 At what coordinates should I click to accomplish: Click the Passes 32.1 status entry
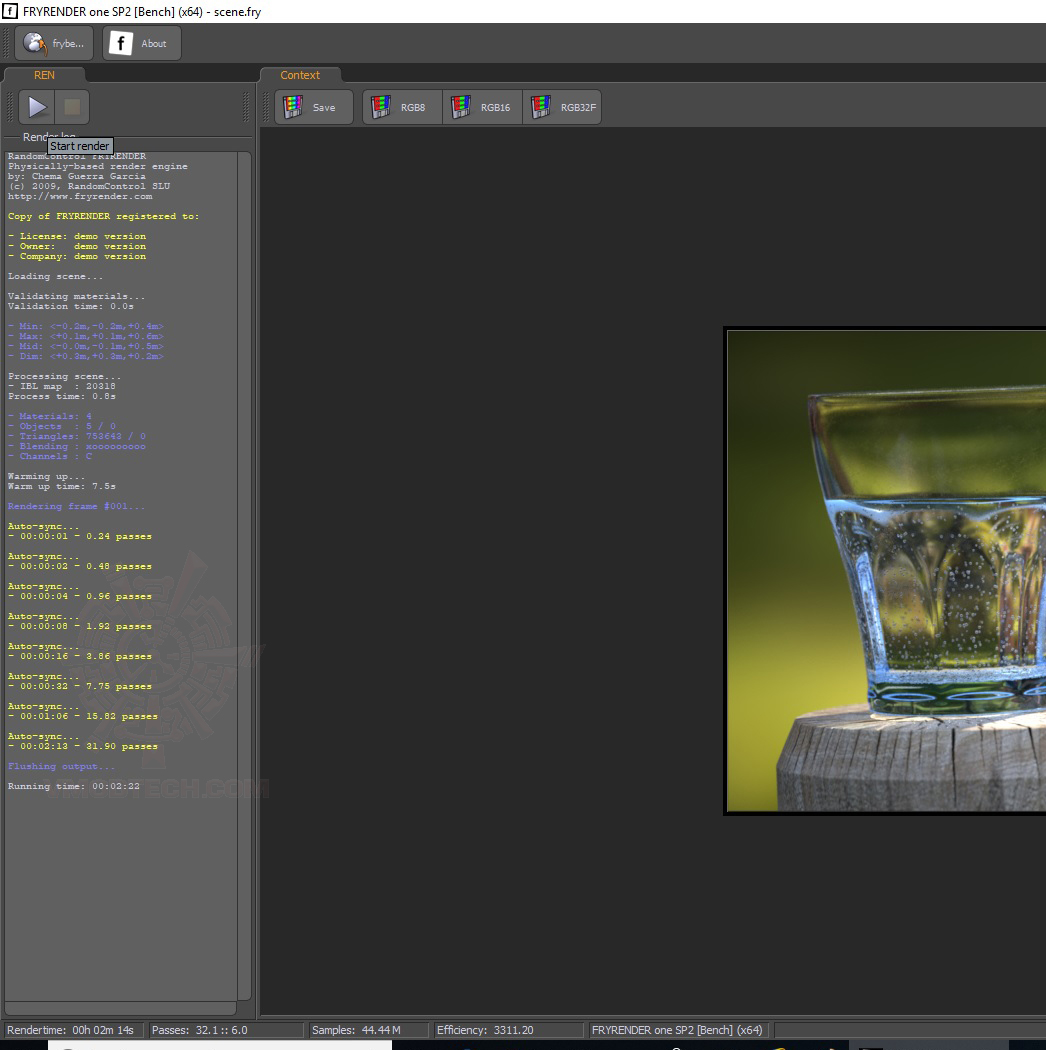(x=225, y=1030)
